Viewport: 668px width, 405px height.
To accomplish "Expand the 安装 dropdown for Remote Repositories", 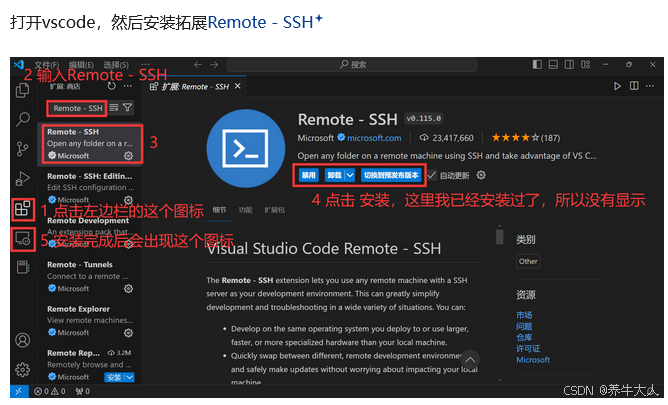I will (x=130, y=377).
